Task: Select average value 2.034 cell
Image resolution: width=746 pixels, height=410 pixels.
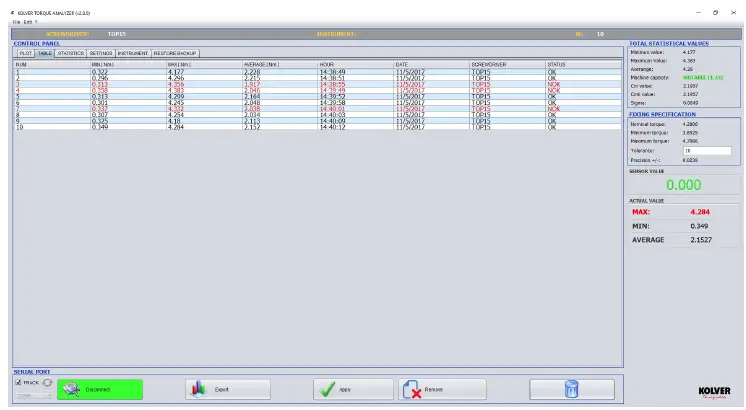Action: pyautogui.click(x=281, y=115)
